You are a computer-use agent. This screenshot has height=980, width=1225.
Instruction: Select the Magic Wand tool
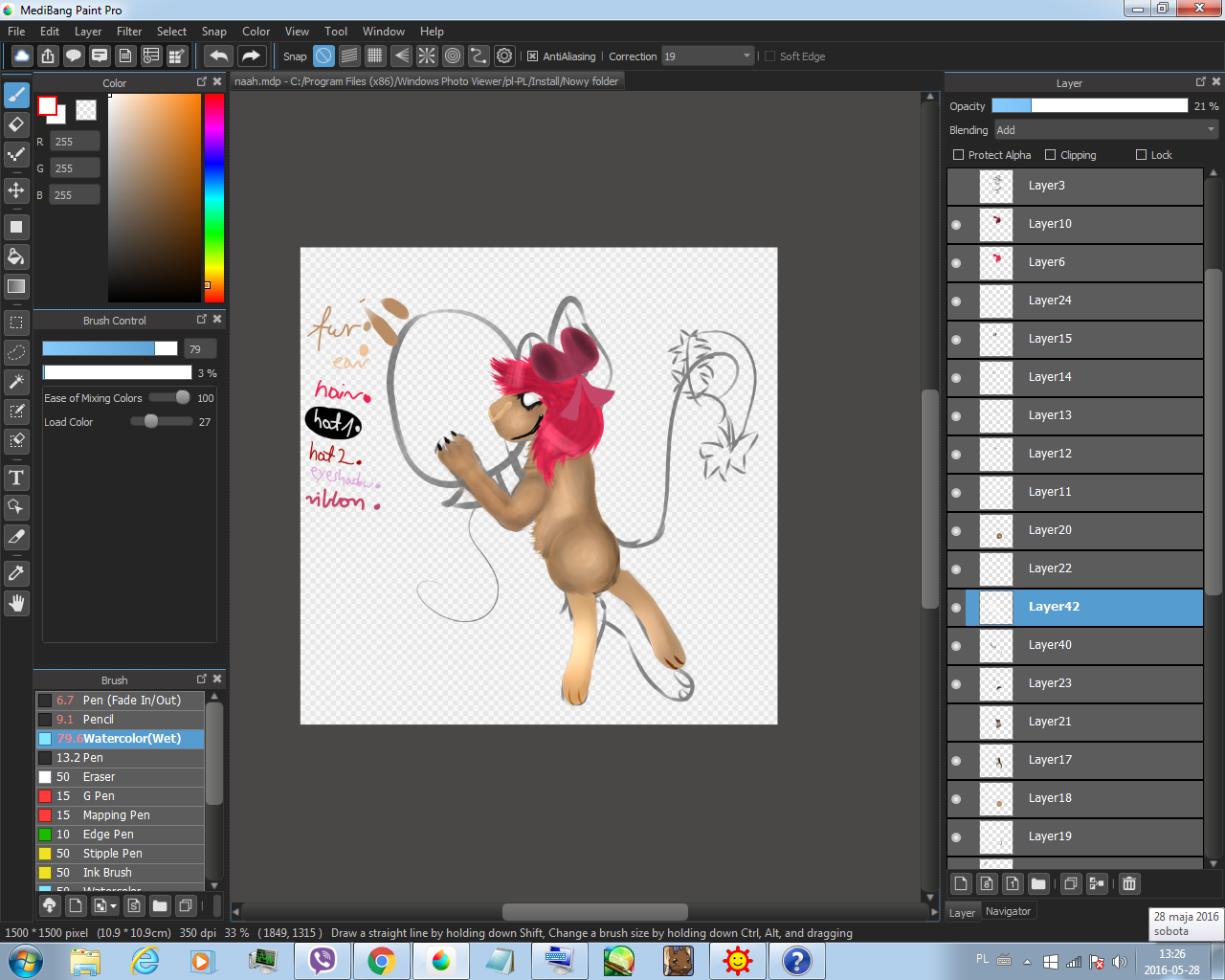tap(16, 382)
